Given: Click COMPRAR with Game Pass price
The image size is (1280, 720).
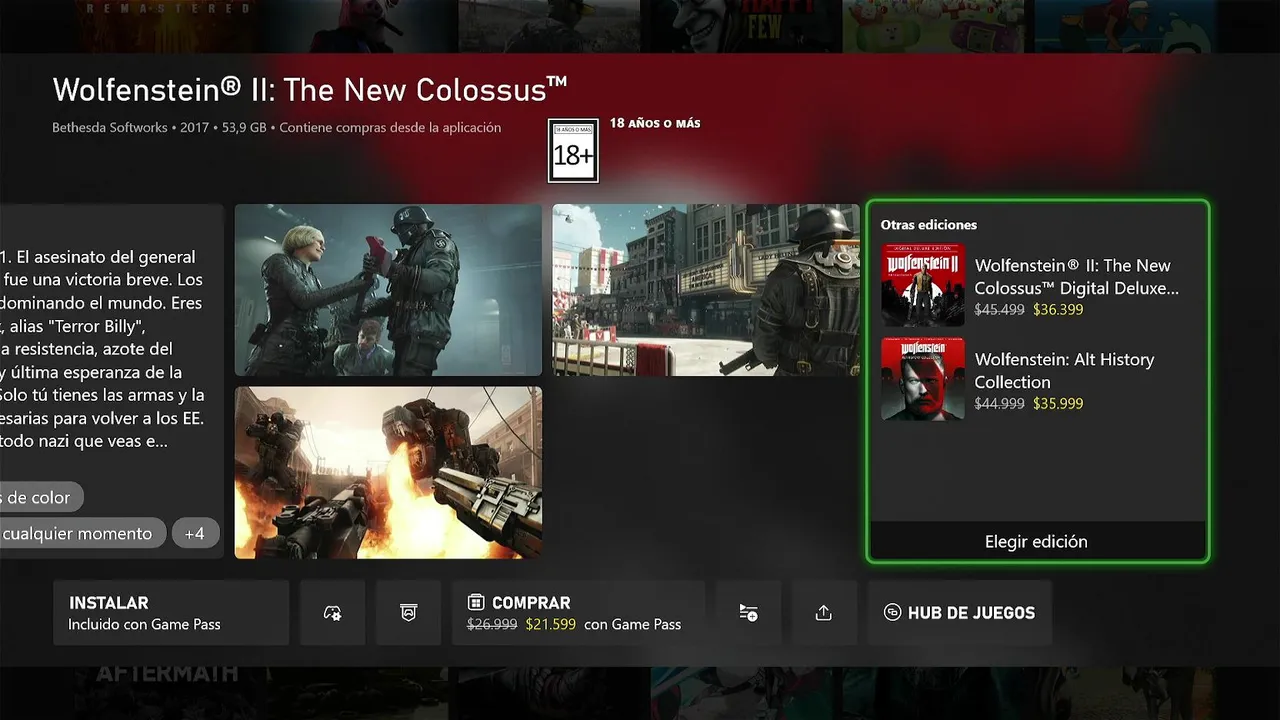Looking at the screenshot, I should (578, 613).
